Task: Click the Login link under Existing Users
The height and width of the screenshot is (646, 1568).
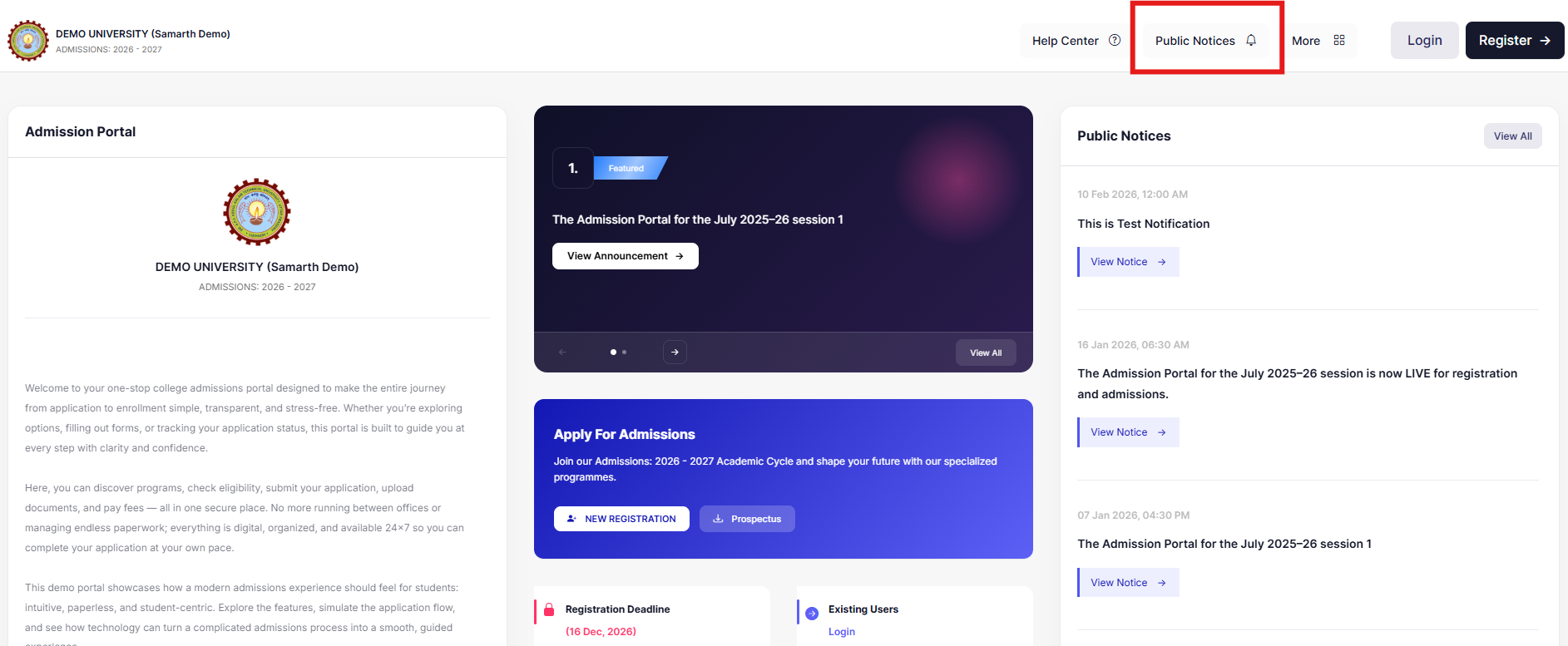Action: point(841,632)
